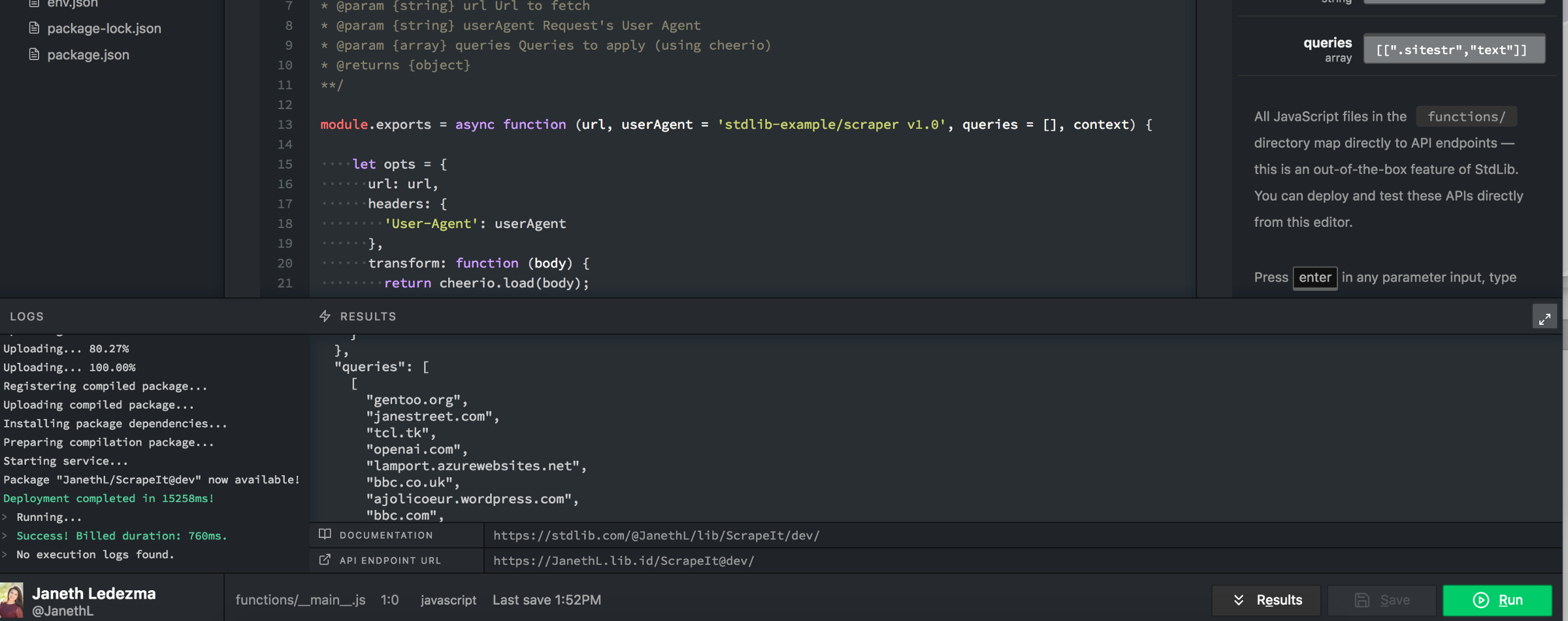Viewport: 1568px width, 621px height.
Task: Open package.json in the file tree
Action: (88, 55)
